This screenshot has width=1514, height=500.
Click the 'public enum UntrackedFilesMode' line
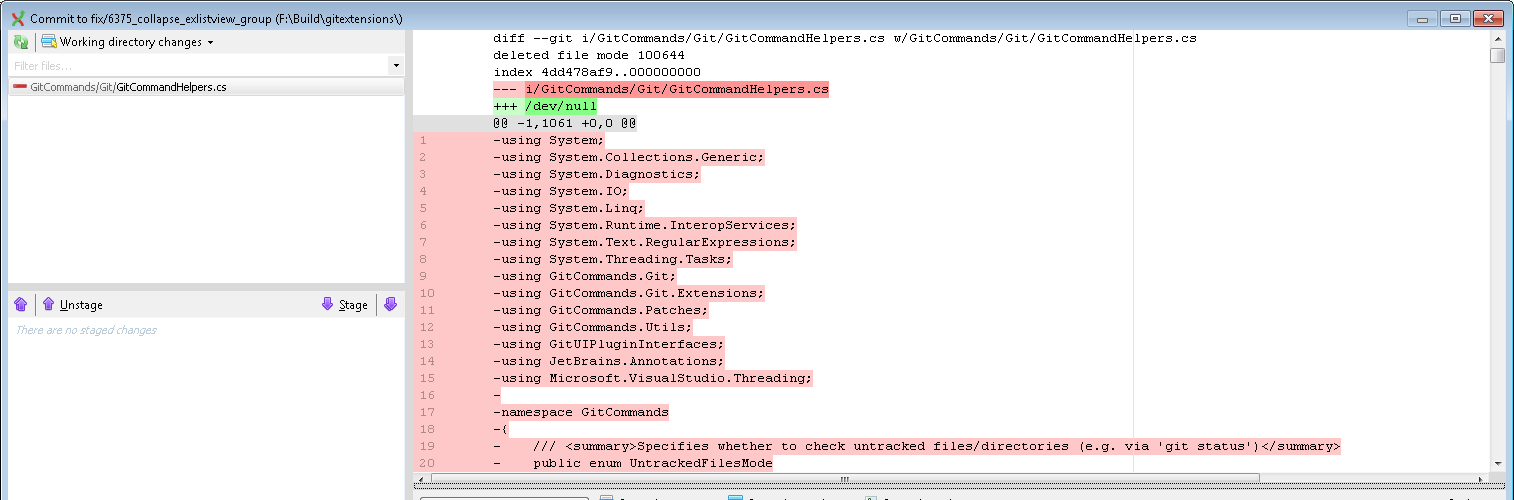633,463
